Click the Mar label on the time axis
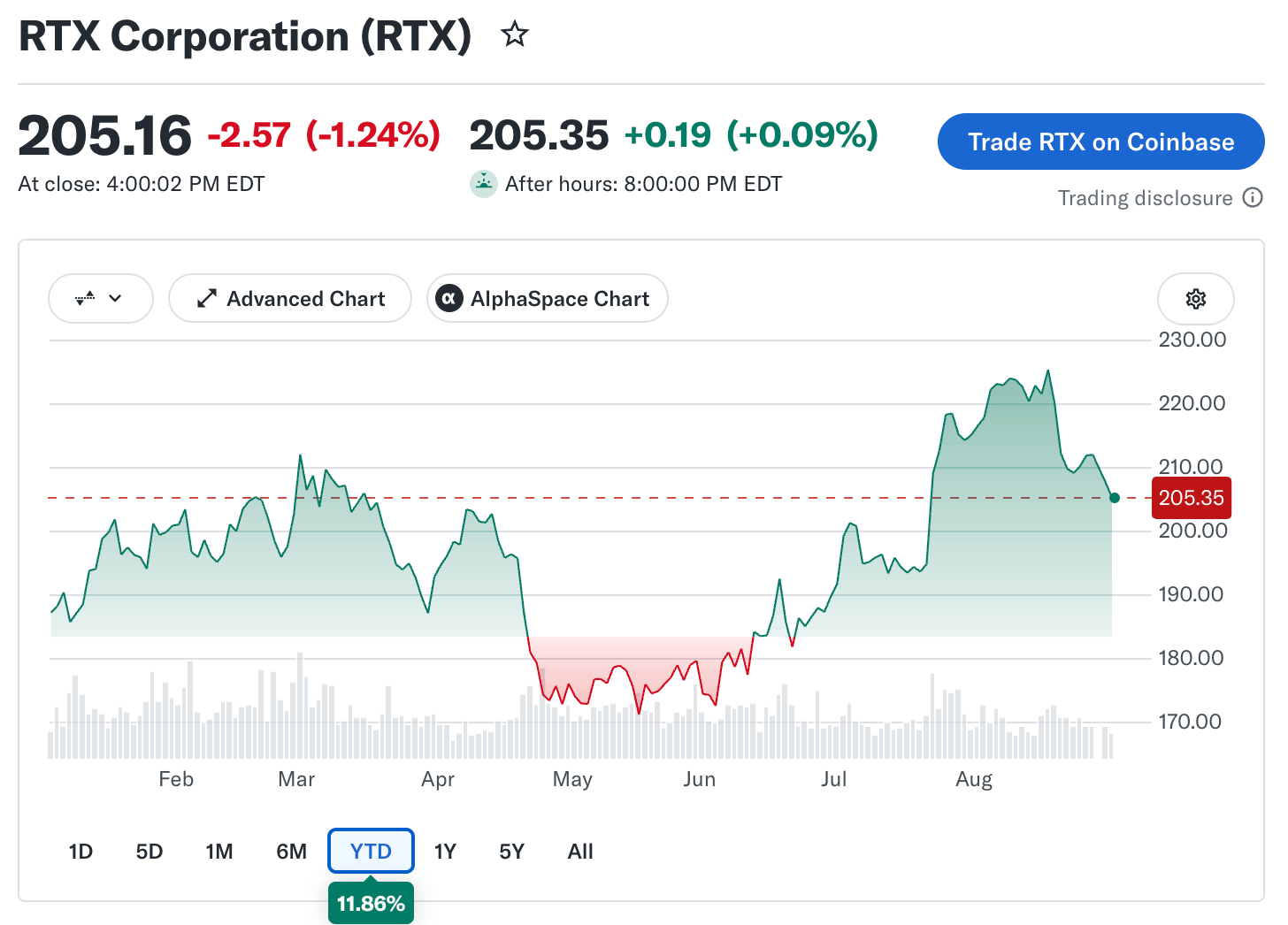 click(x=296, y=779)
